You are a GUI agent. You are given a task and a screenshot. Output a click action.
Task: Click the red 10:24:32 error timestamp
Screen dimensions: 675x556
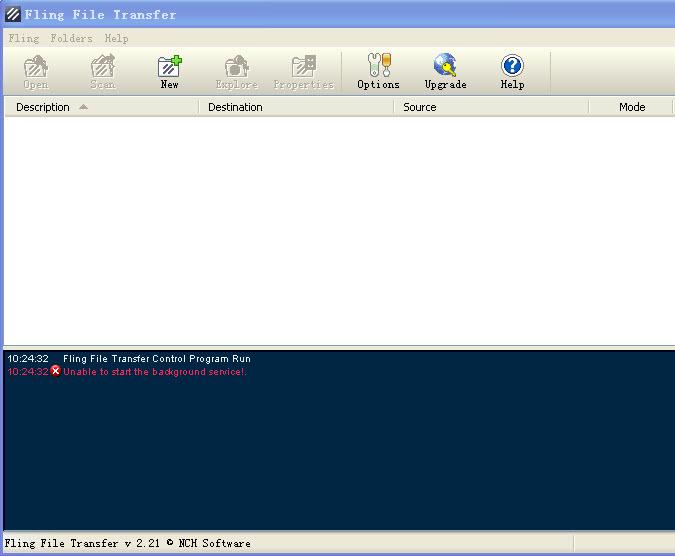pyautogui.click(x=28, y=371)
